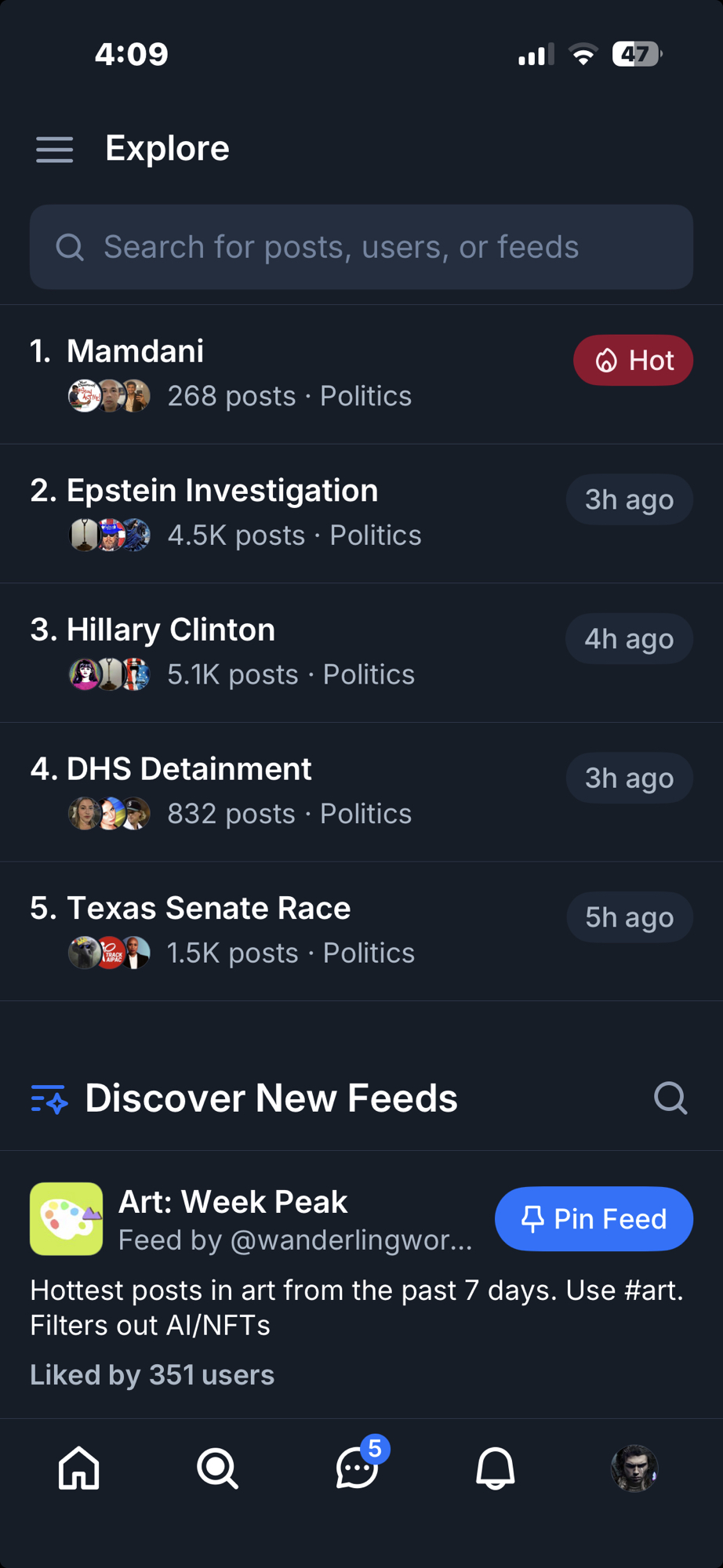Open the Epstein Investigation trend
The image size is (723, 1568).
[x=222, y=491]
